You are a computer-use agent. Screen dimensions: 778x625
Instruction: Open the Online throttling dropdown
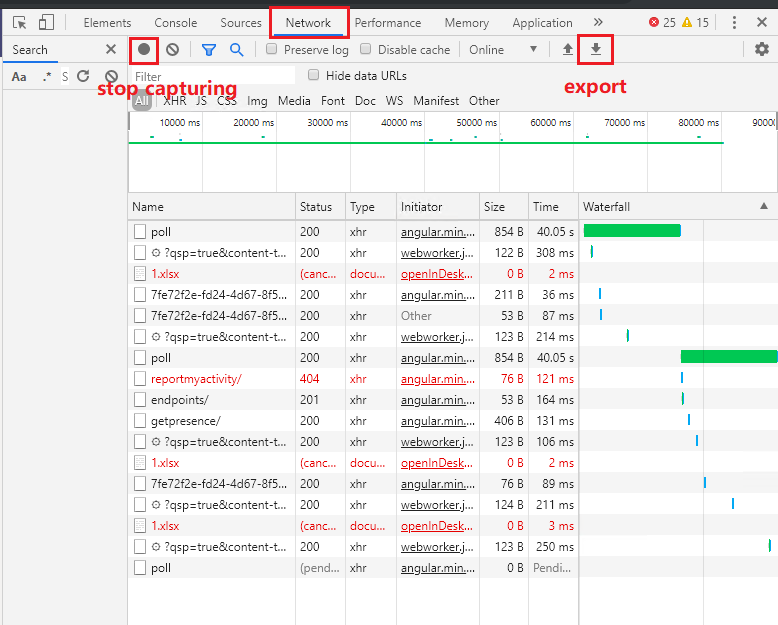[x=503, y=49]
